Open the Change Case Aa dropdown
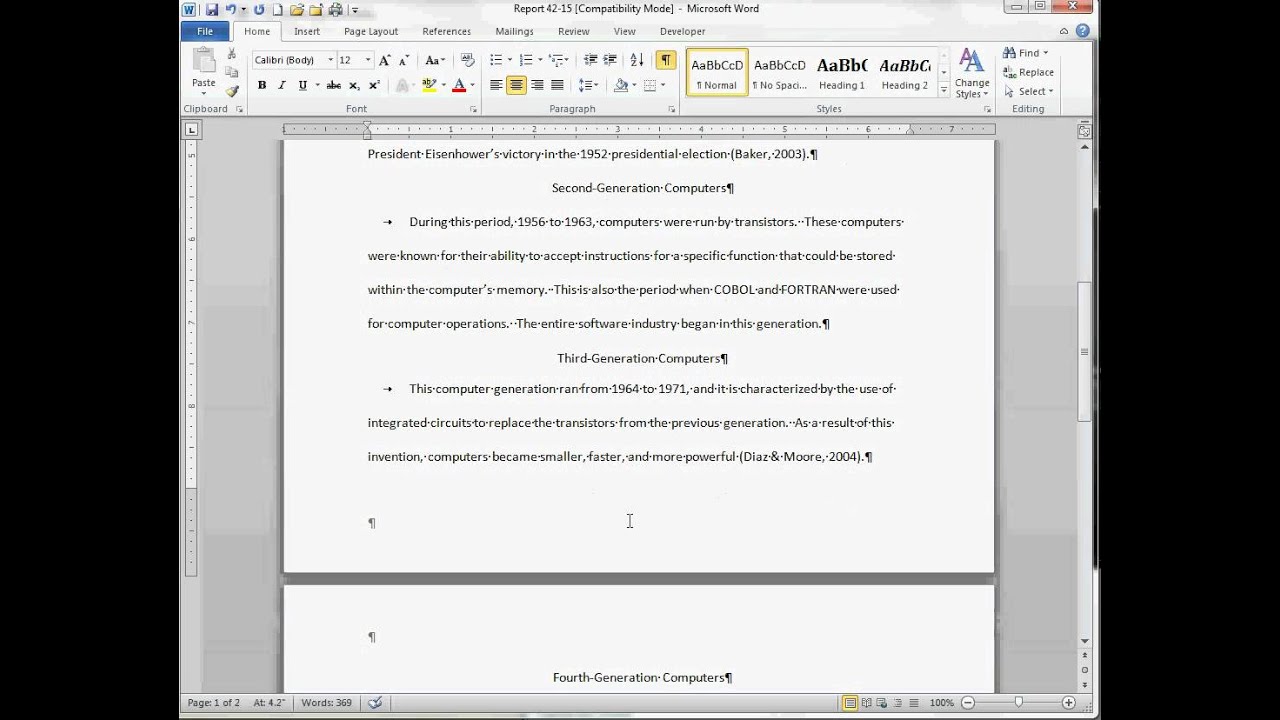The image size is (1280, 720). 436,60
